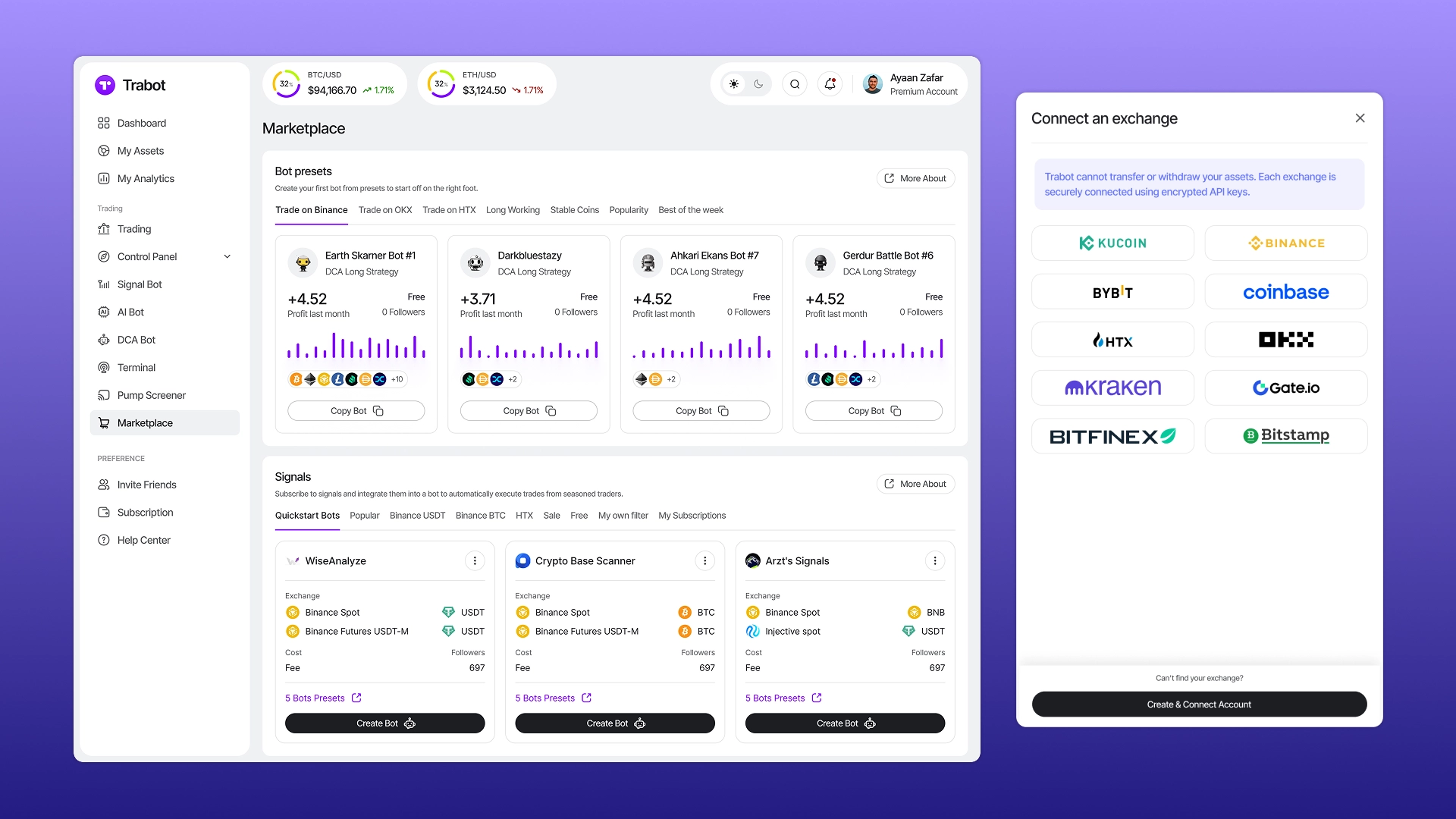1456x819 pixels.
Task: Click BTC/USD circular progress ring
Action: tap(287, 84)
